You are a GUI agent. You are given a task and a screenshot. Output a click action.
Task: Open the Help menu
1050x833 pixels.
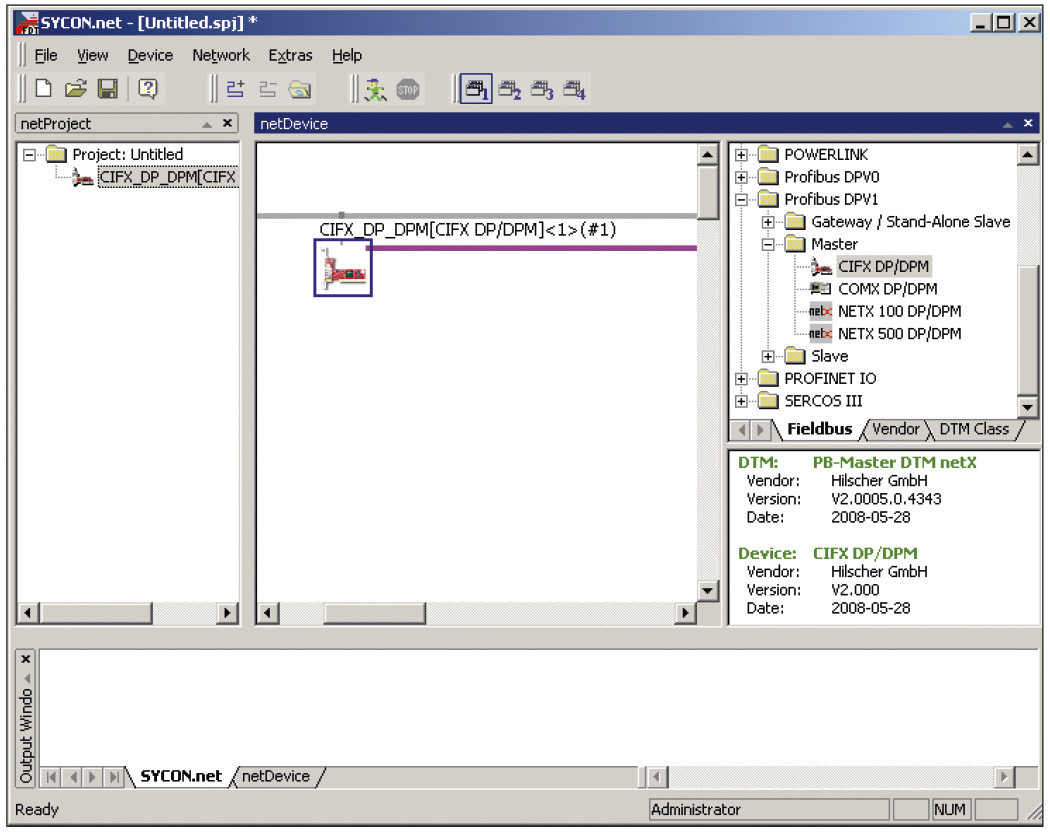347,56
